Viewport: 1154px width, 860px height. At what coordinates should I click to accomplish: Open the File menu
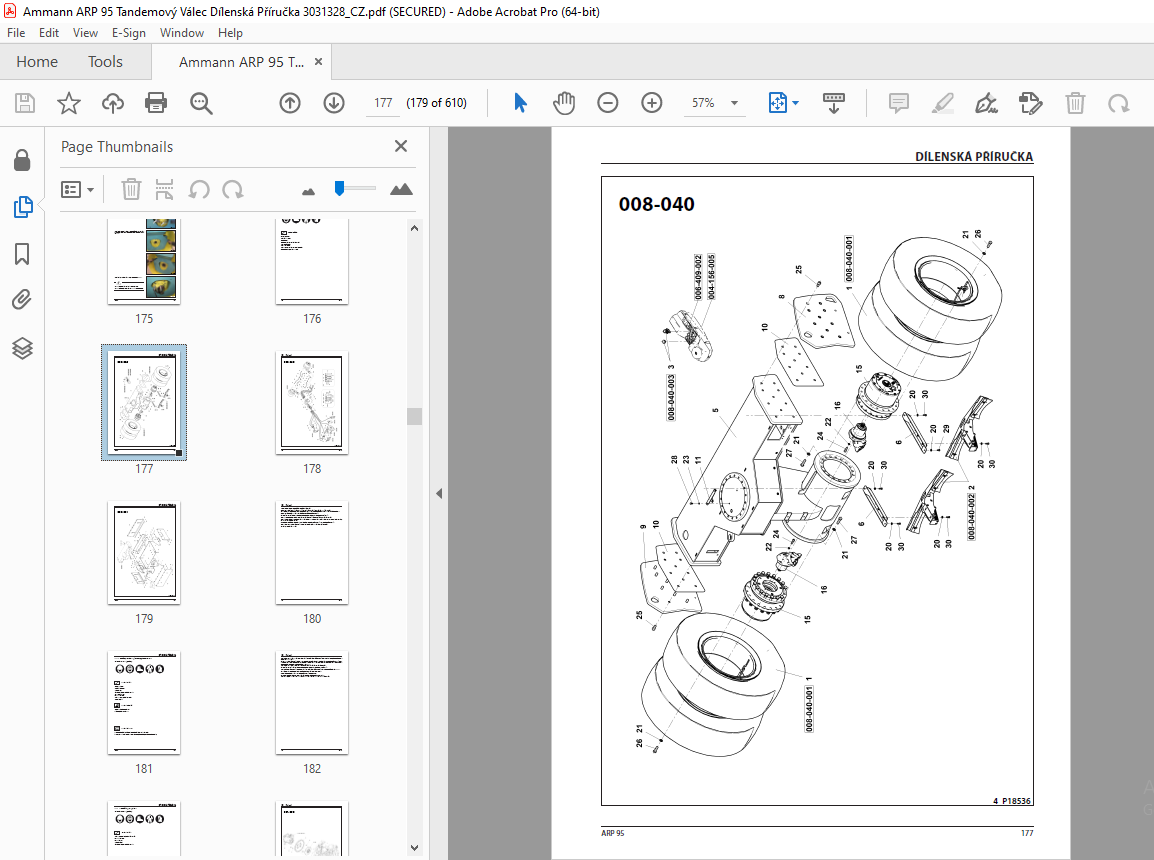[x=16, y=33]
